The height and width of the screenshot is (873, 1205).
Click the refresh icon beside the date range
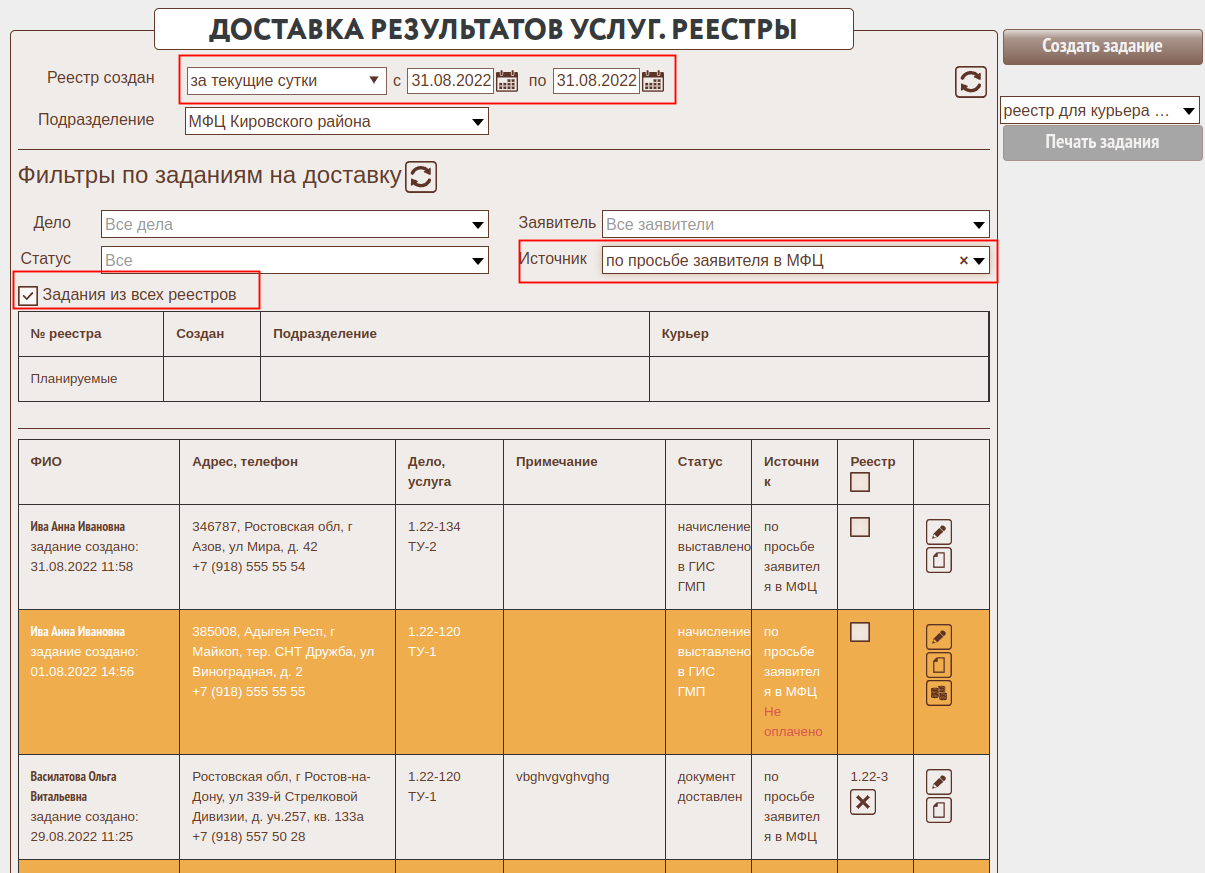click(970, 81)
